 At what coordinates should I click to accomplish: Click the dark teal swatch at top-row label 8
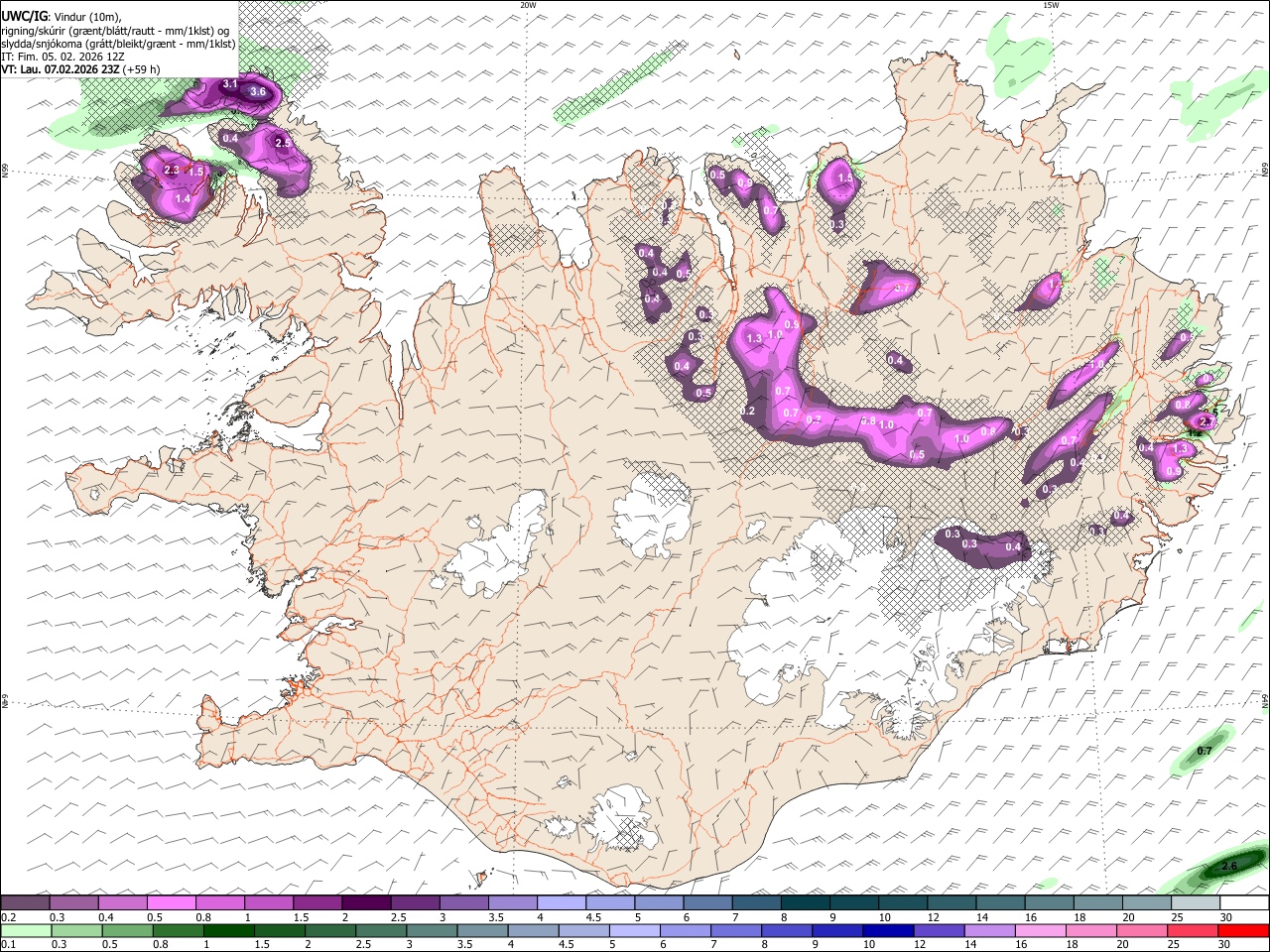804,903
